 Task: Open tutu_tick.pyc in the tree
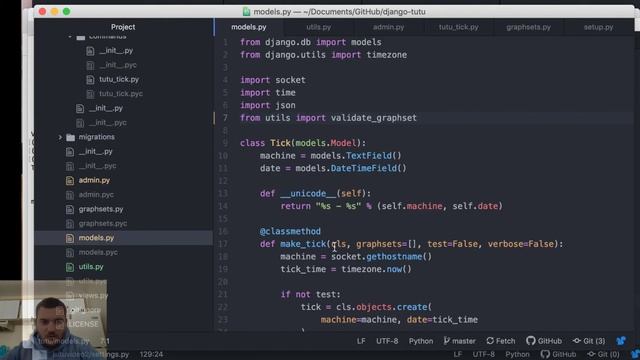(121, 94)
